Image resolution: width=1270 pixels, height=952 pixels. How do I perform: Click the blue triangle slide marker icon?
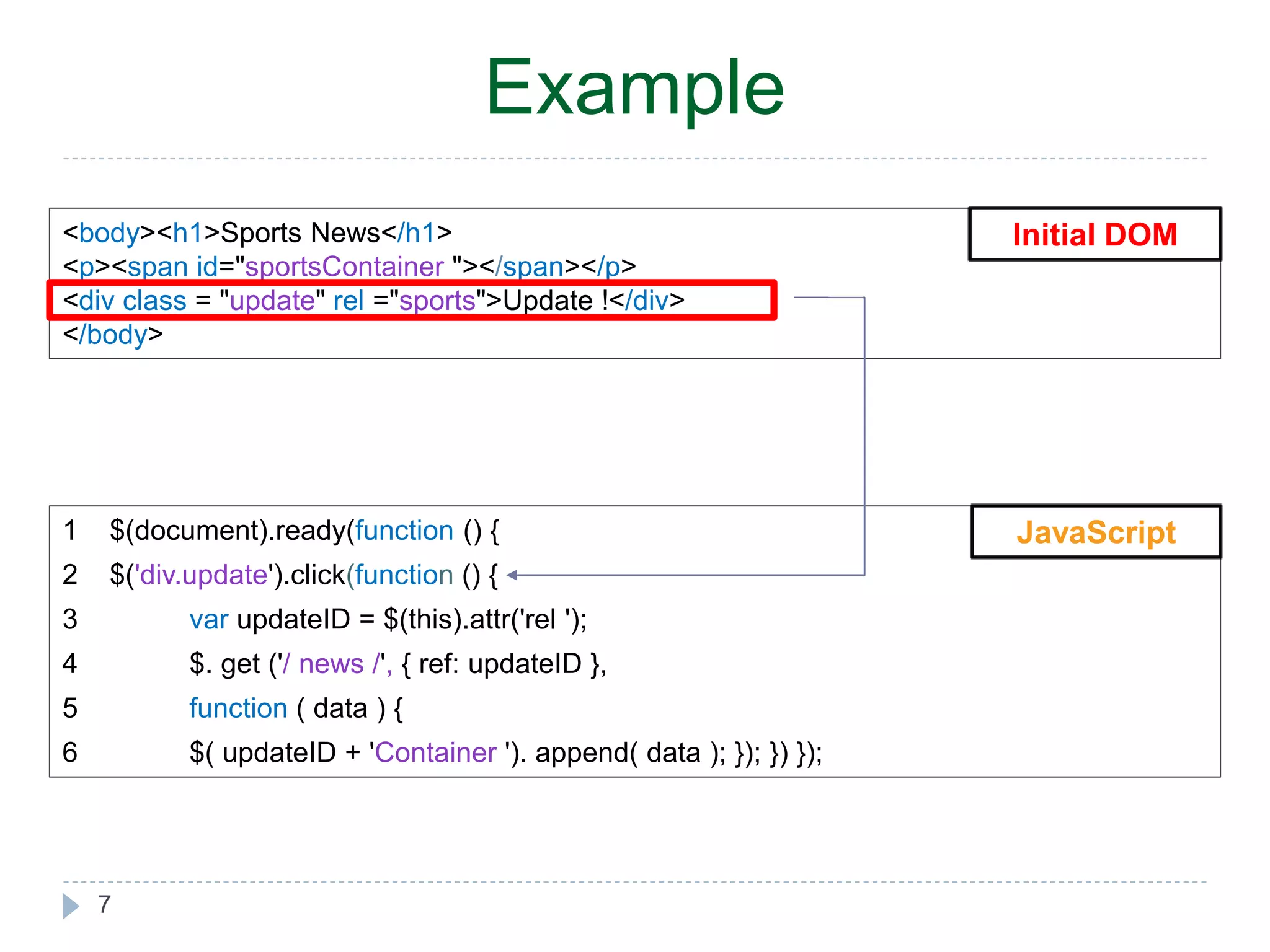[x=71, y=906]
